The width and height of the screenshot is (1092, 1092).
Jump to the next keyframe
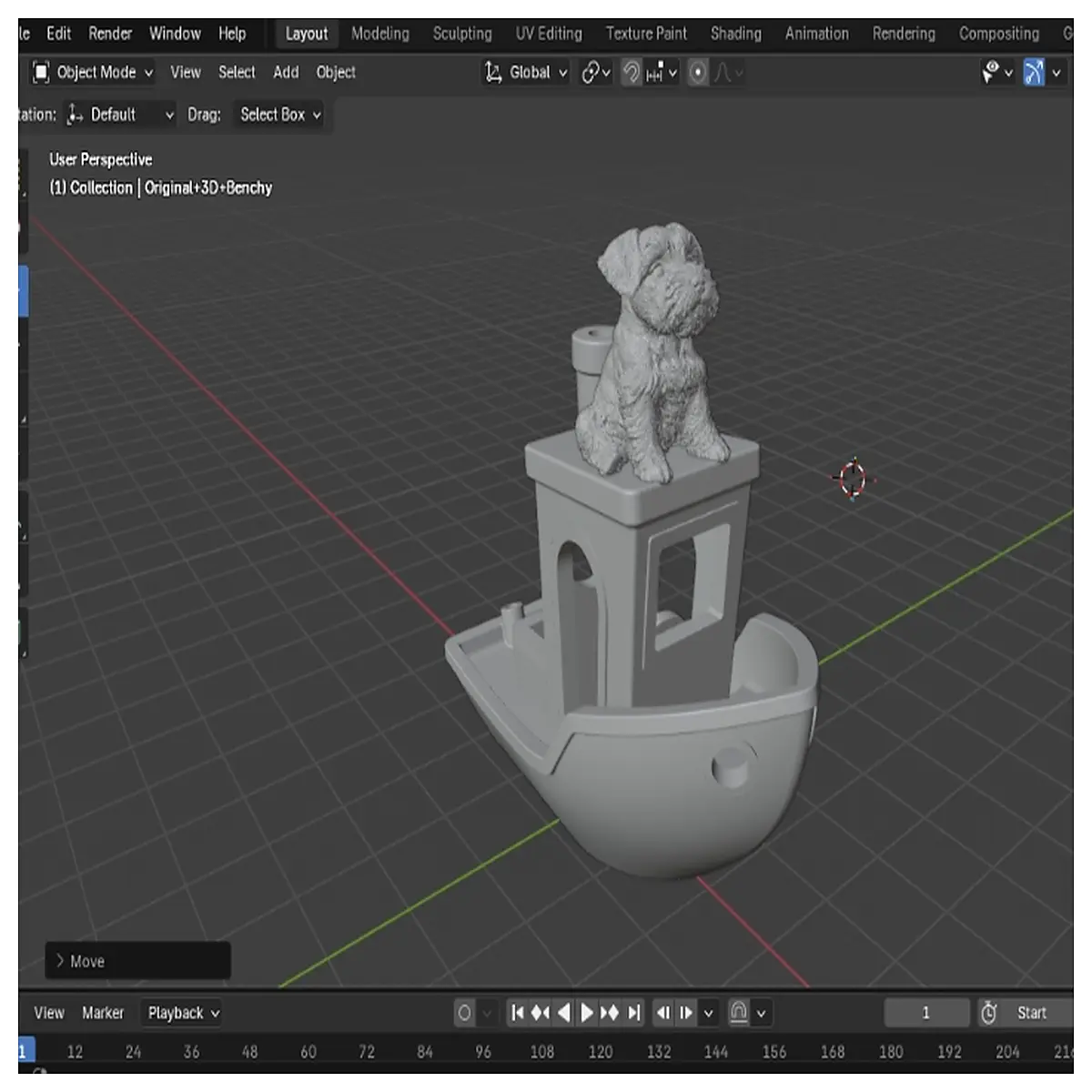tap(610, 1013)
